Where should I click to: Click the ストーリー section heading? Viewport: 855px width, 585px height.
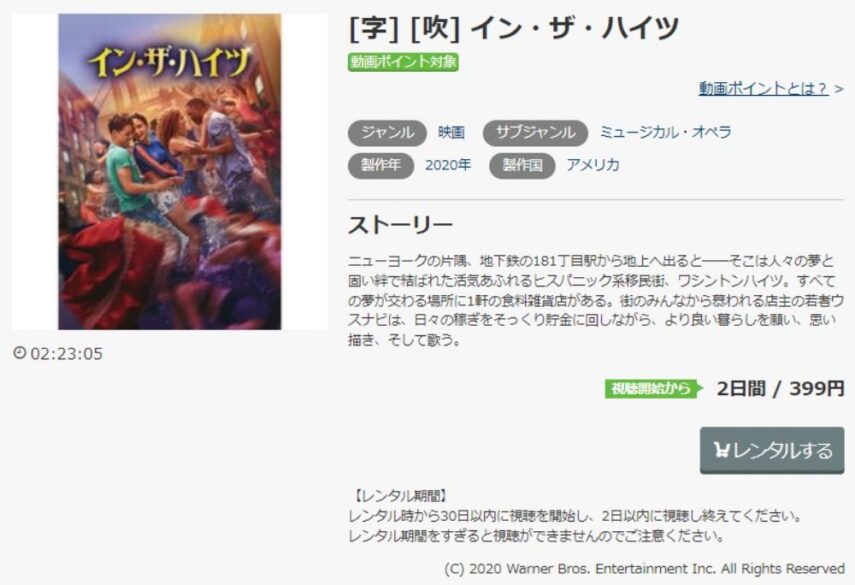pyautogui.click(x=400, y=225)
